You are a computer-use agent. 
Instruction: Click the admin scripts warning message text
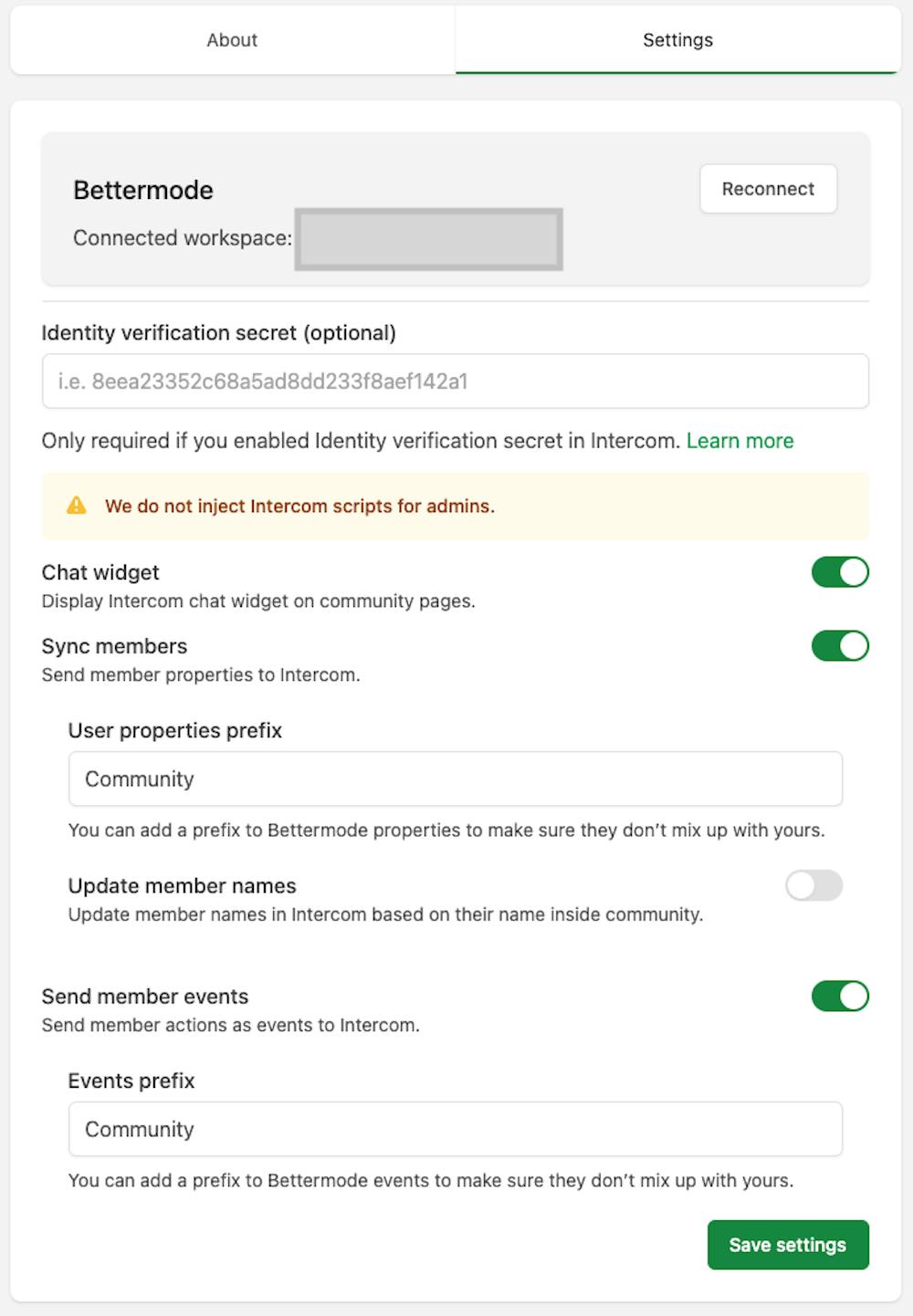click(299, 507)
